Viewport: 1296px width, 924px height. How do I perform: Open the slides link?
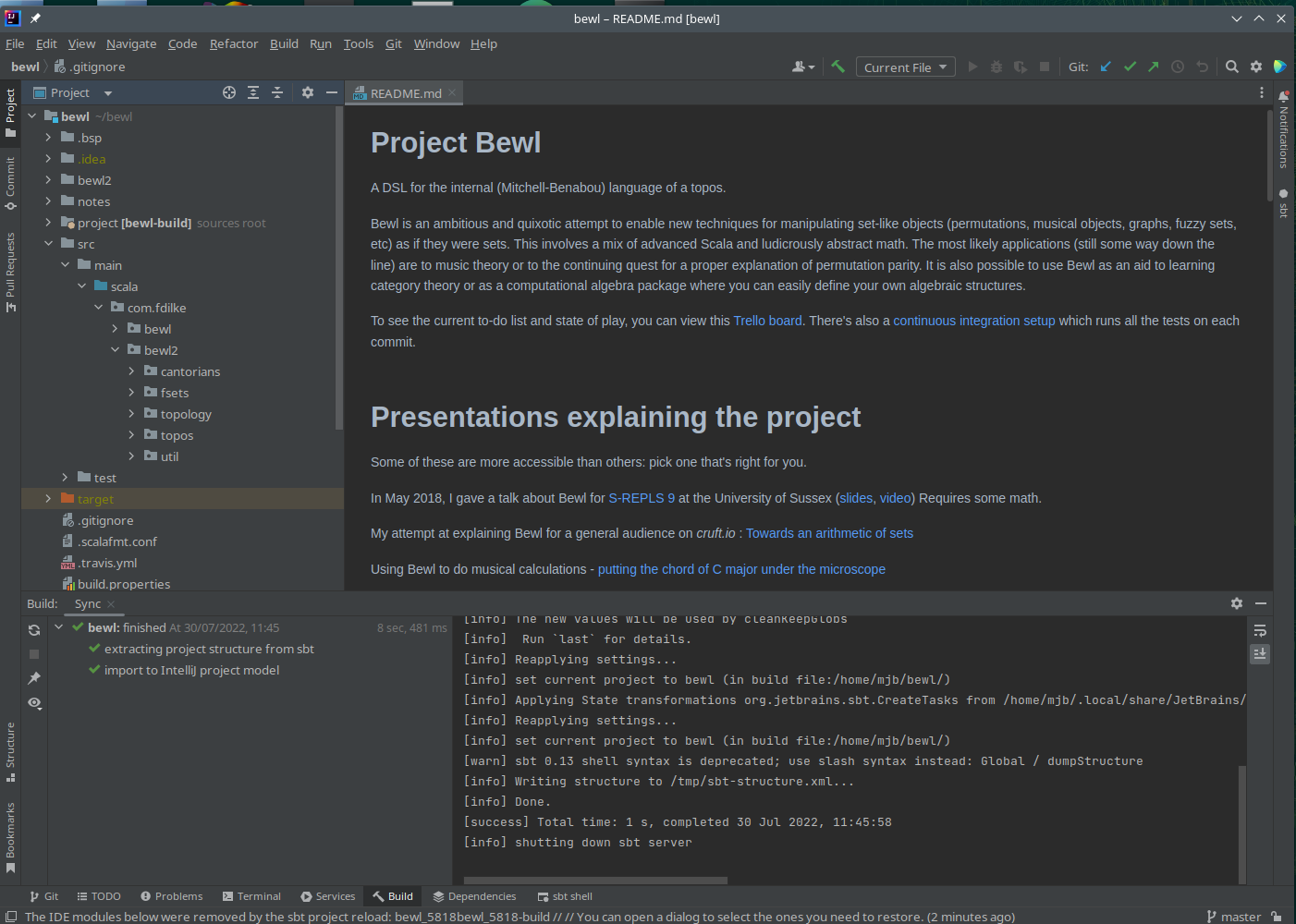pos(856,498)
